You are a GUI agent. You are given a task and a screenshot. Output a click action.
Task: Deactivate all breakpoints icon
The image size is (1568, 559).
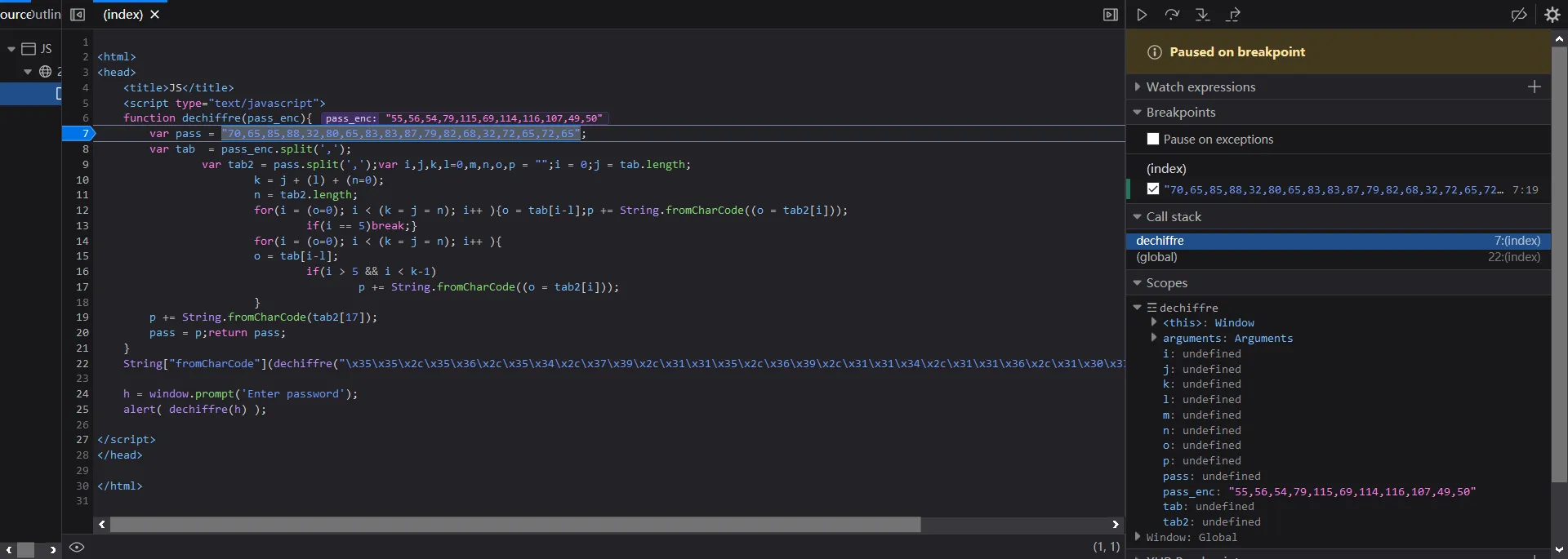pos(1519,15)
